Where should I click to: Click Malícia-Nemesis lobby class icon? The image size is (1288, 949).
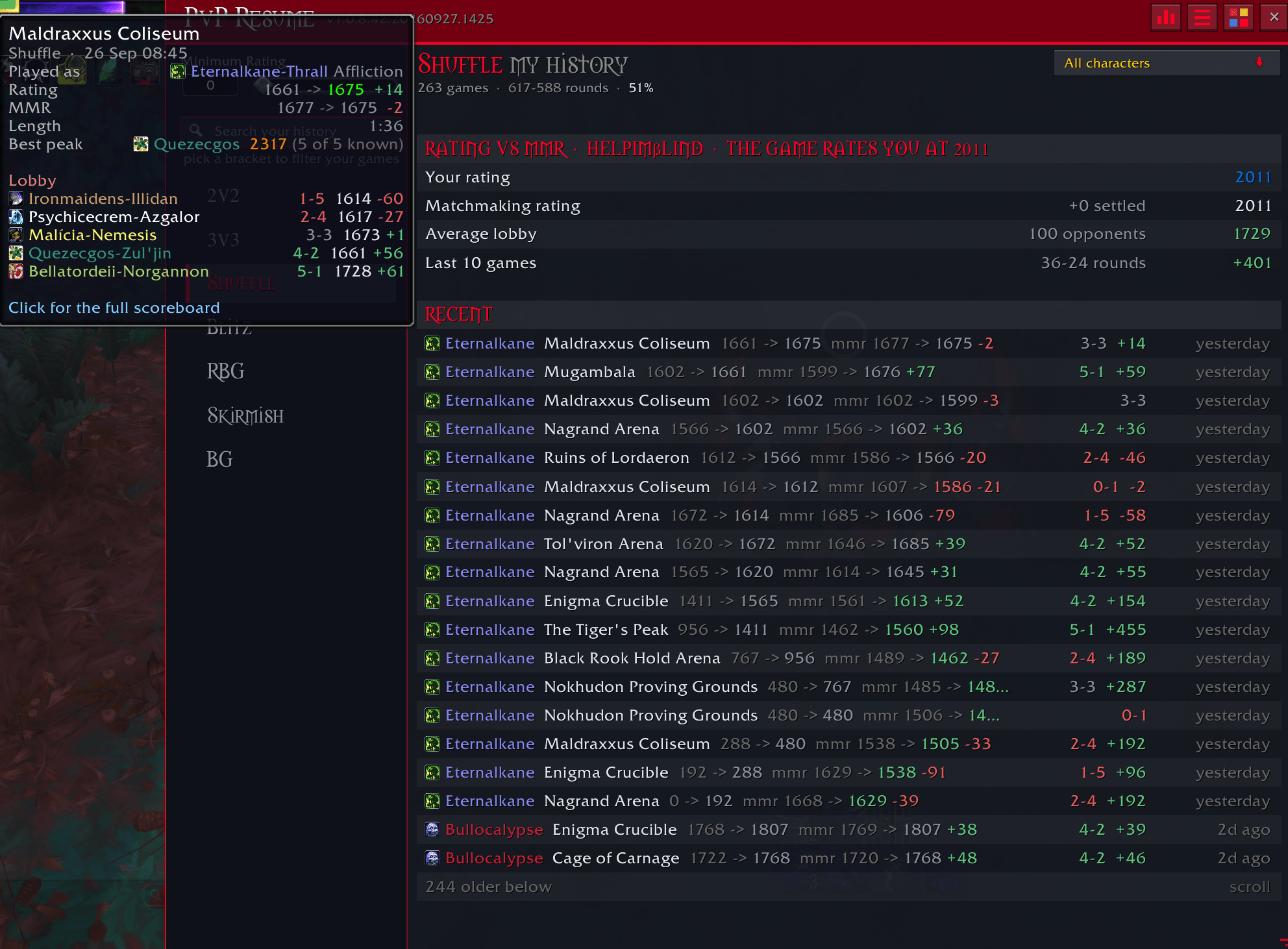point(16,235)
